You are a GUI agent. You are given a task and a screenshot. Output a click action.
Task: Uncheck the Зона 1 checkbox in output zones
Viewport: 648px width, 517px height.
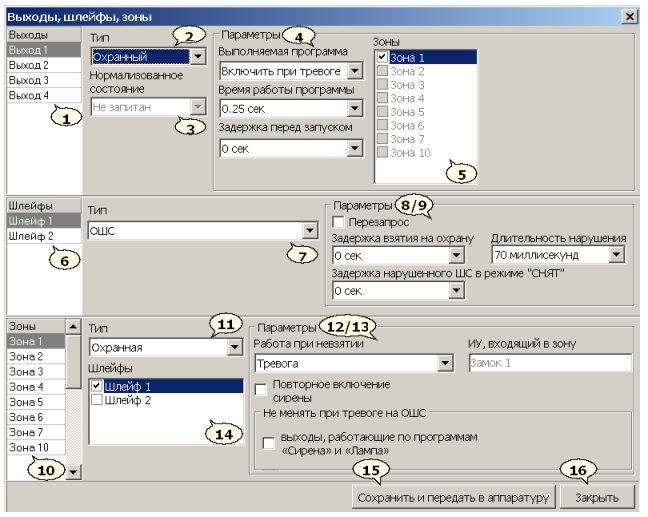pyautogui.click(x=384, y=59)
